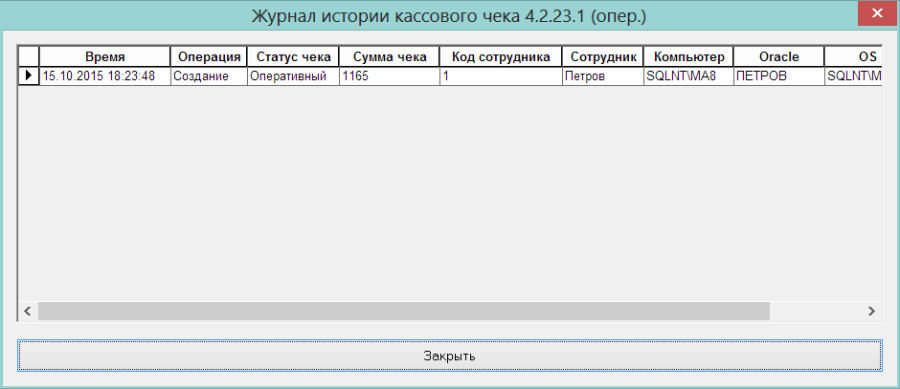
Task: Click the Сотрудник column header
Action: pyautogui.click(x=603, y=57)
